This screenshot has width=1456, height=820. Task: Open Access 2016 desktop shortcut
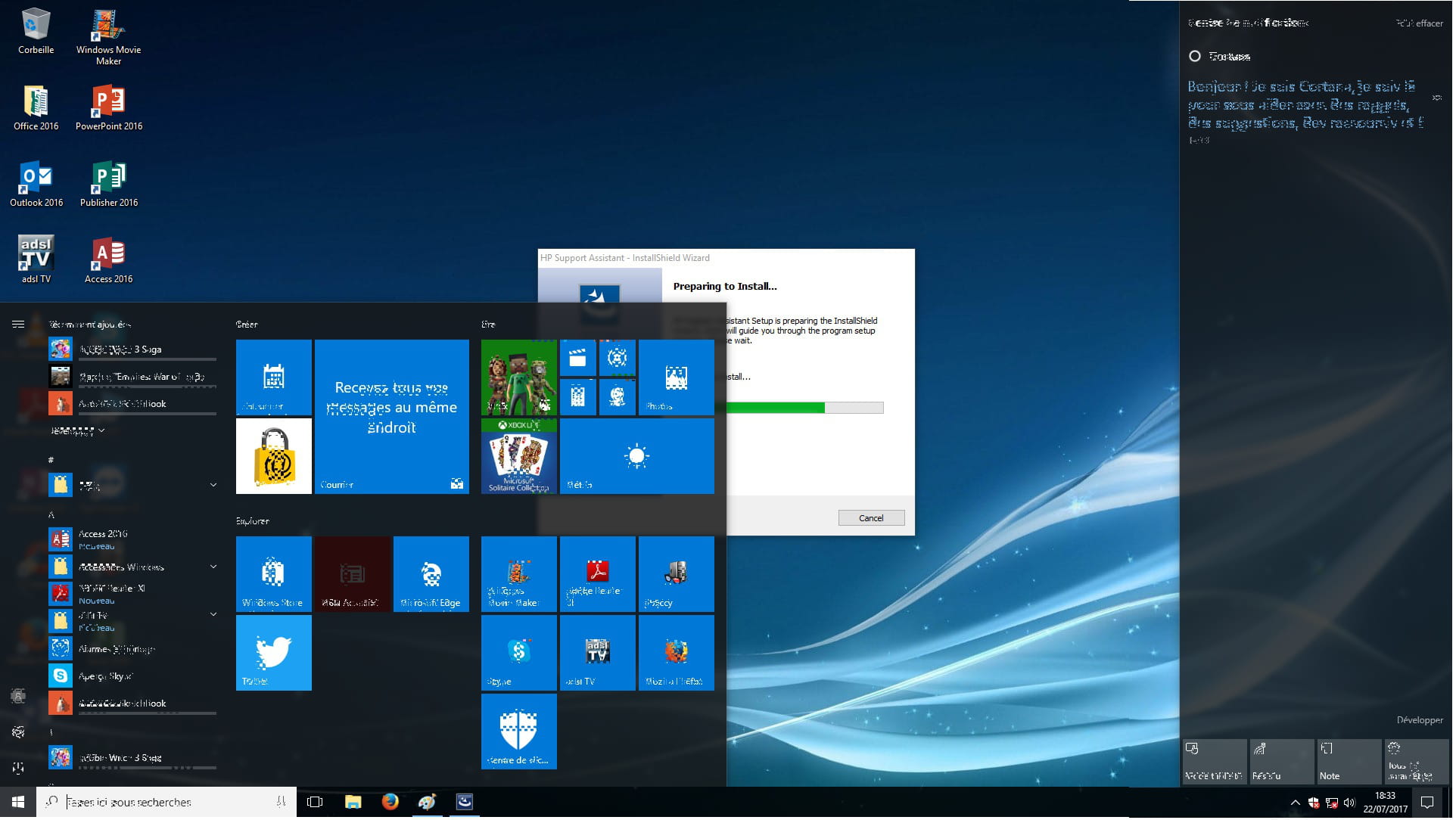coord(108,260)
